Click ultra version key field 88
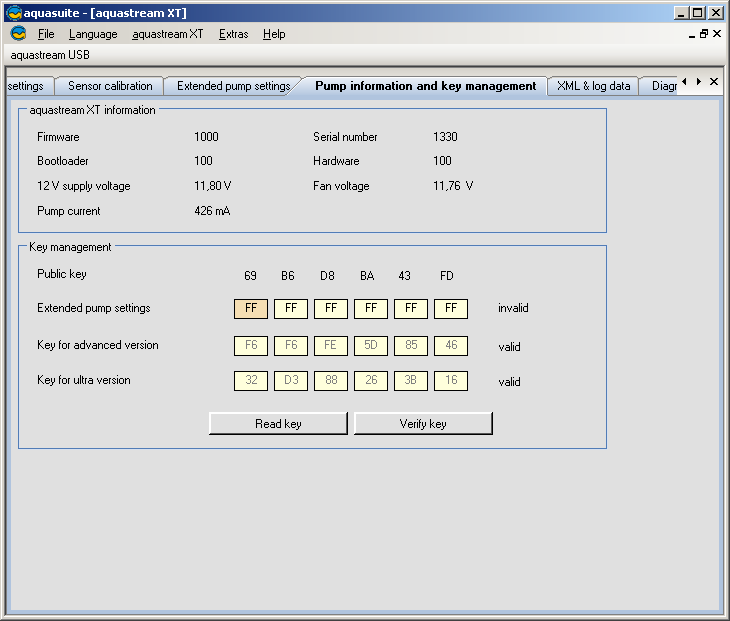 coord(331,380)
